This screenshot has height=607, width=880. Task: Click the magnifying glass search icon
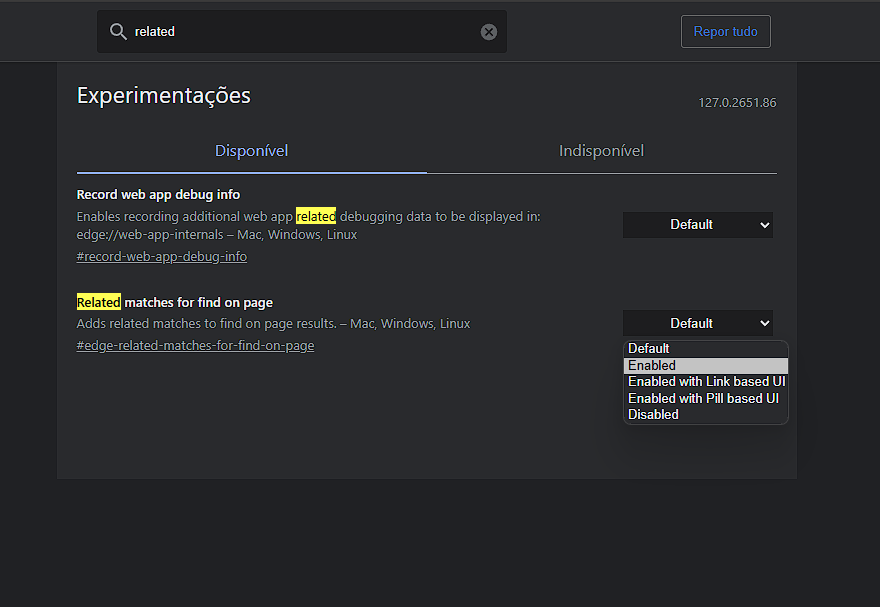click(118, 31)
